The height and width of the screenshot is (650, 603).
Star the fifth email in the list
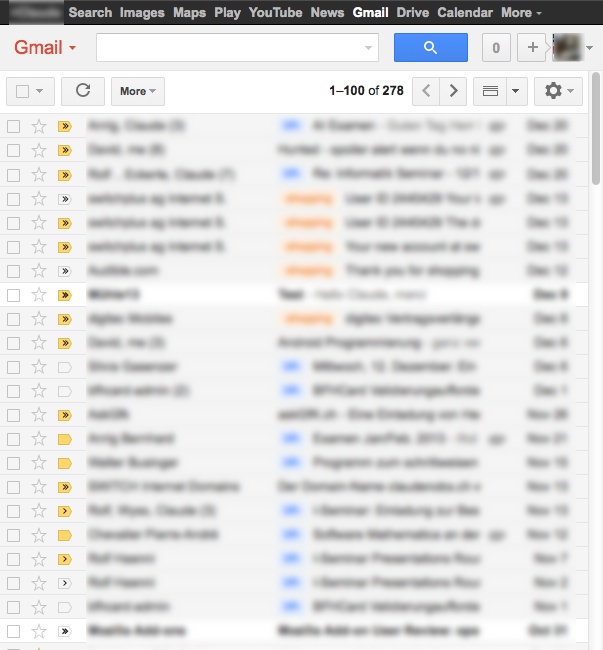click(x=39, y=223)
